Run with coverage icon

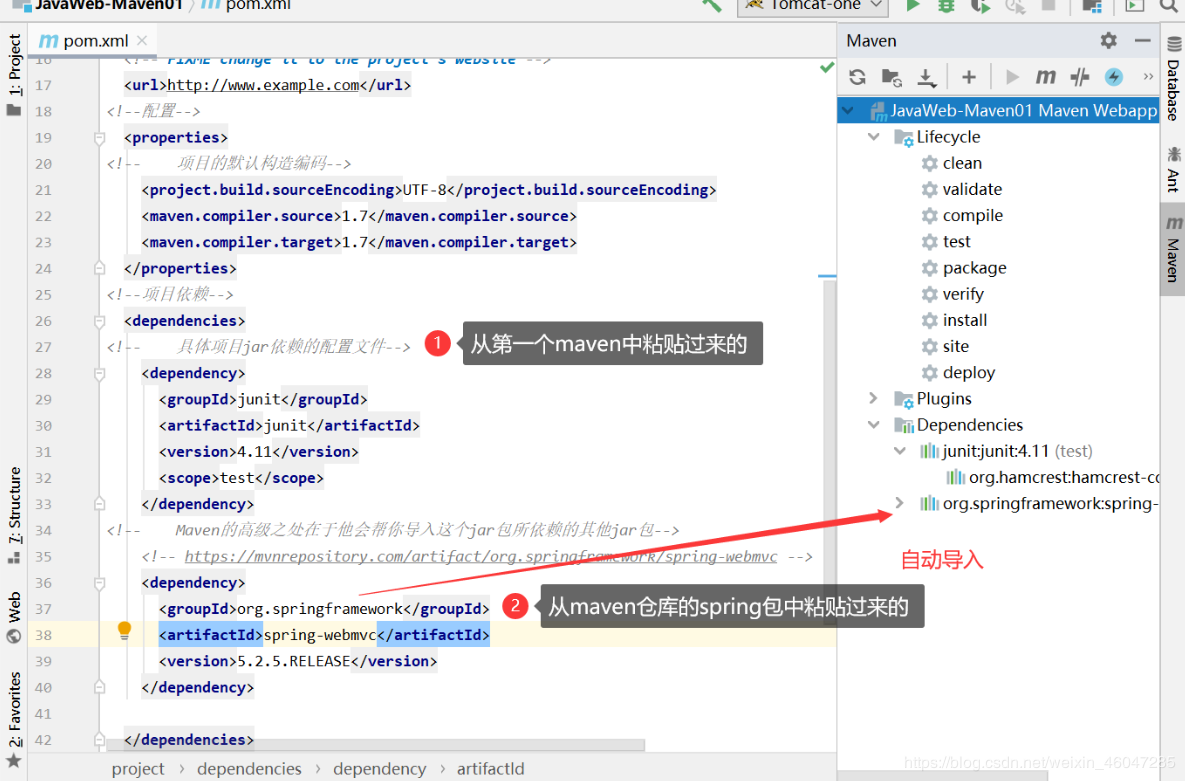(980, 6)
